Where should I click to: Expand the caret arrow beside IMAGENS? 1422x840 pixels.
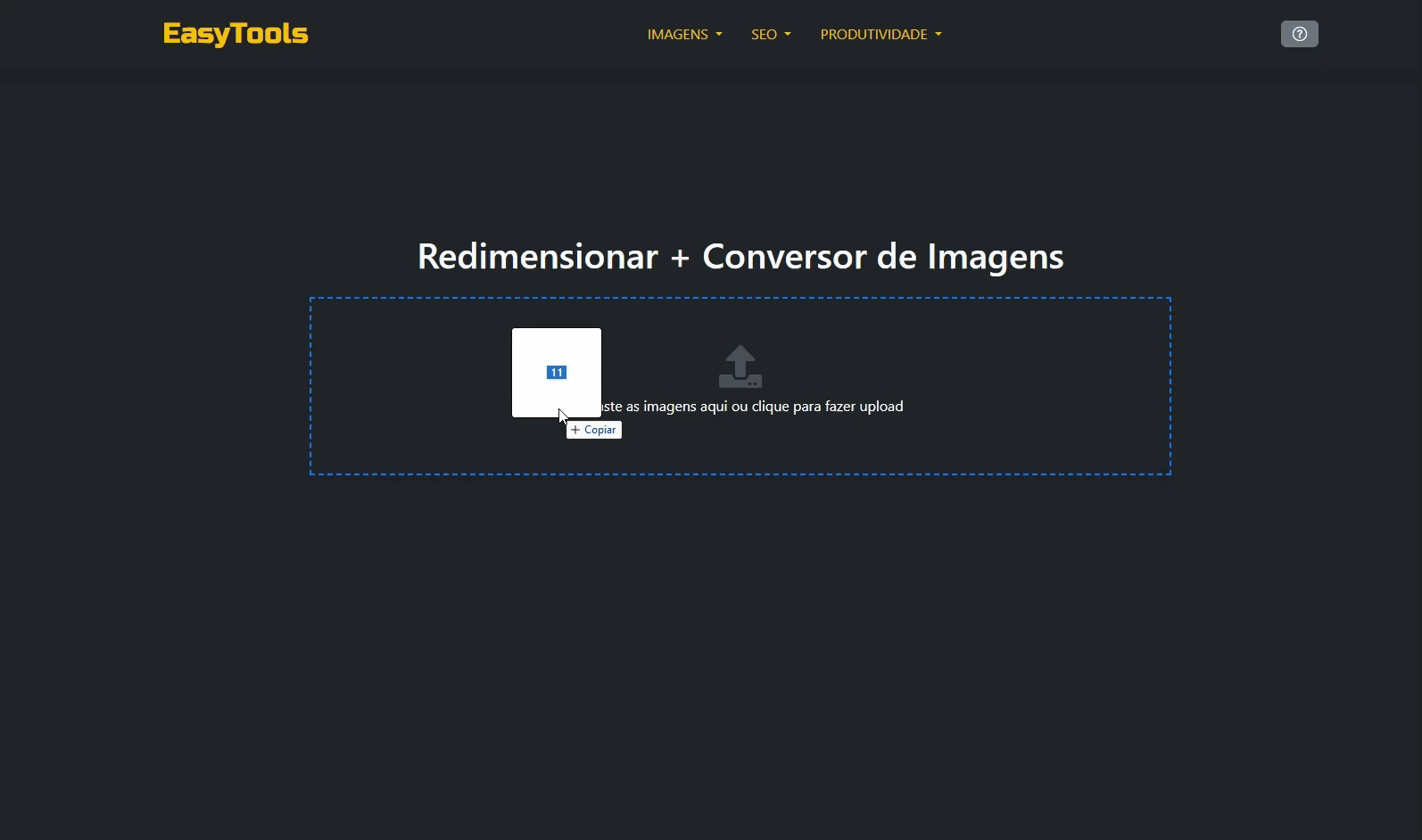(719, 35)
